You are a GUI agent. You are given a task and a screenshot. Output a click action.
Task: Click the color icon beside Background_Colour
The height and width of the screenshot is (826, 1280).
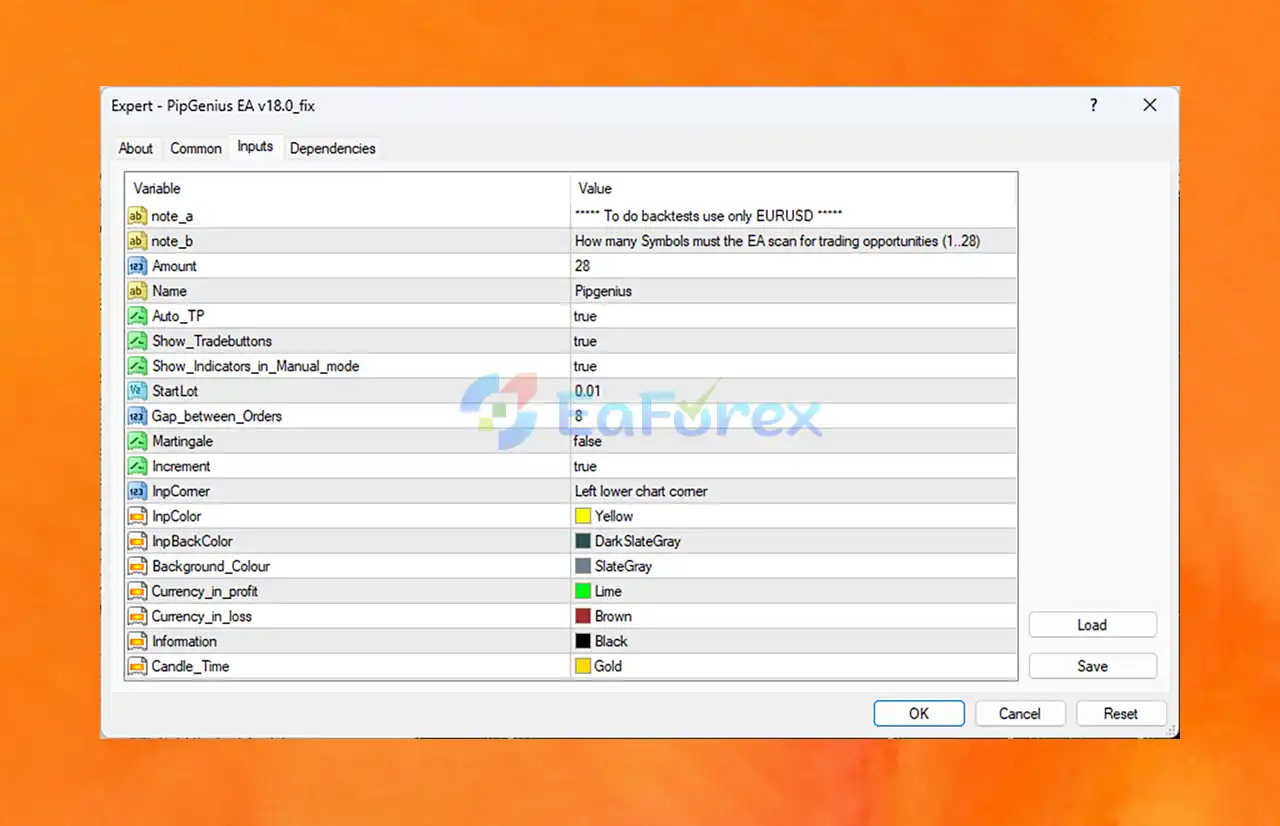(x=137, y=566)
